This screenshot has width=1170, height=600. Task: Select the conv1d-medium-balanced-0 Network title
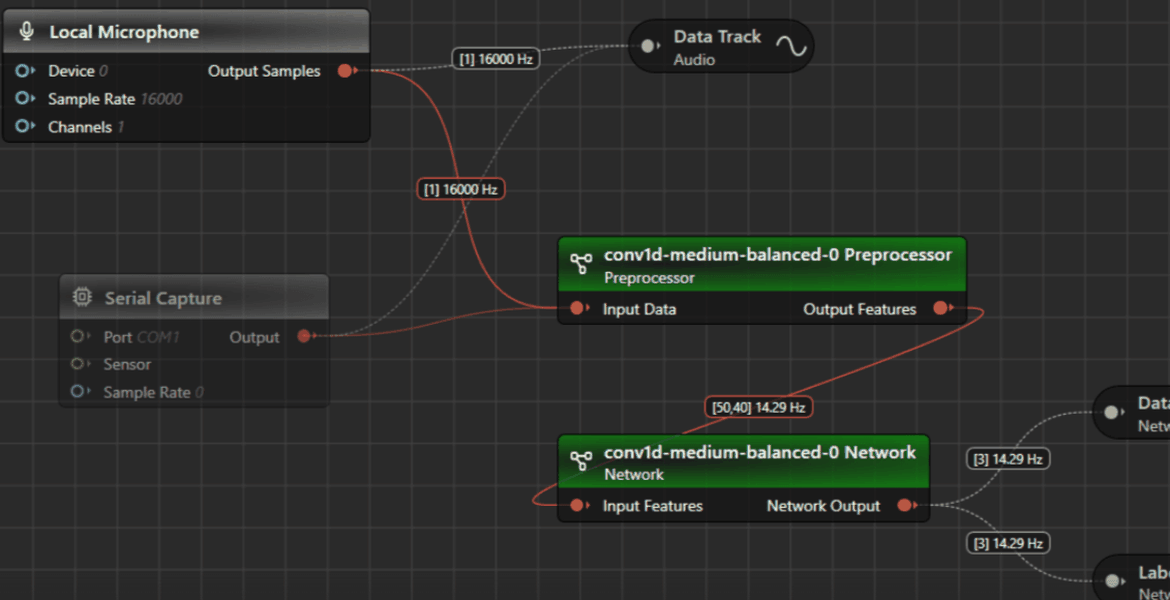tap(760, 452)
